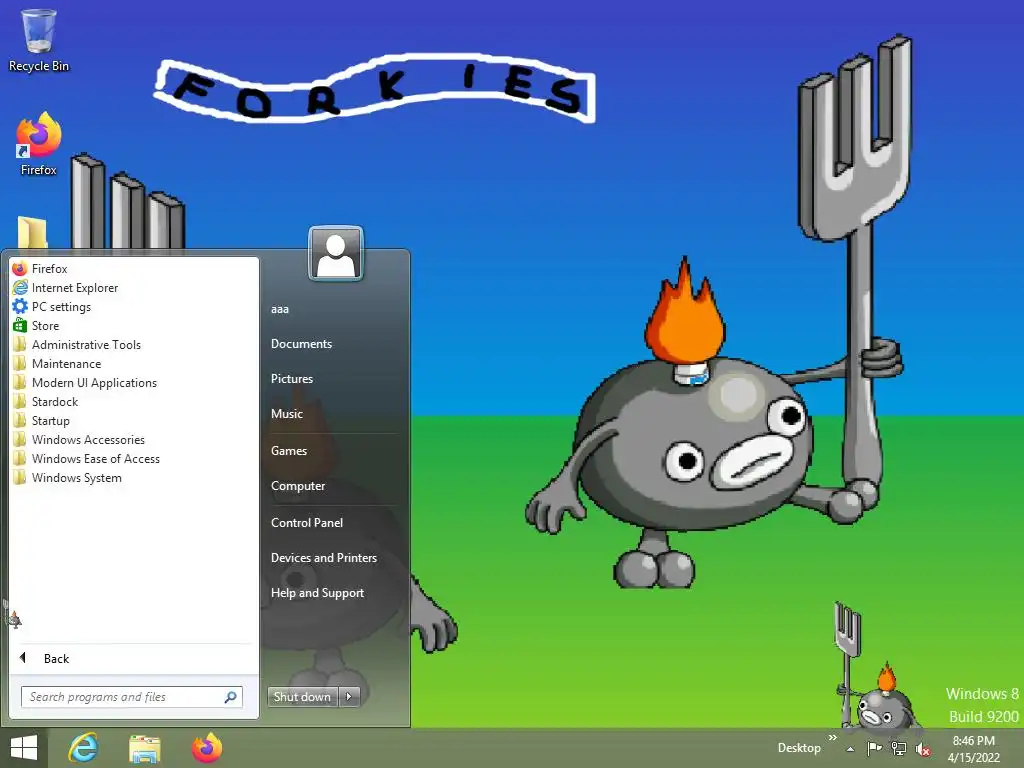
Task: Click the Action Center flag tray icon
Action: pos(874,748)
